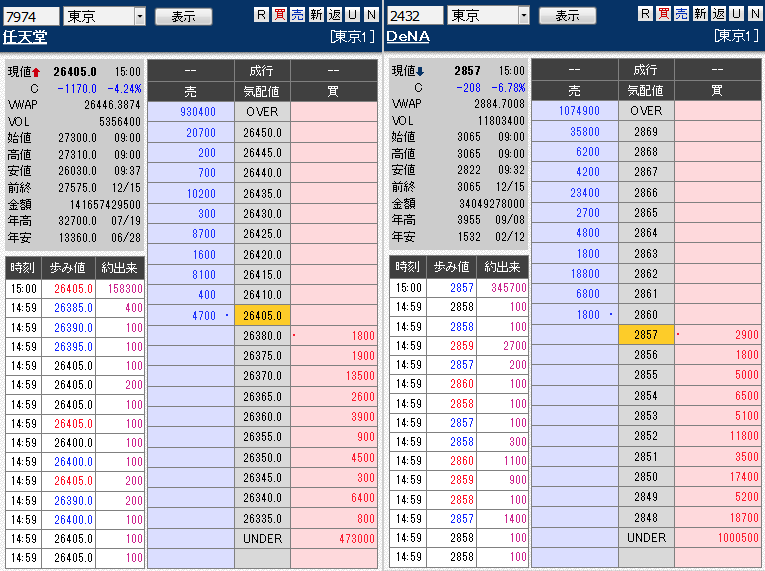Click the 15:00 tick volume 158300

(x=125, y=288)
